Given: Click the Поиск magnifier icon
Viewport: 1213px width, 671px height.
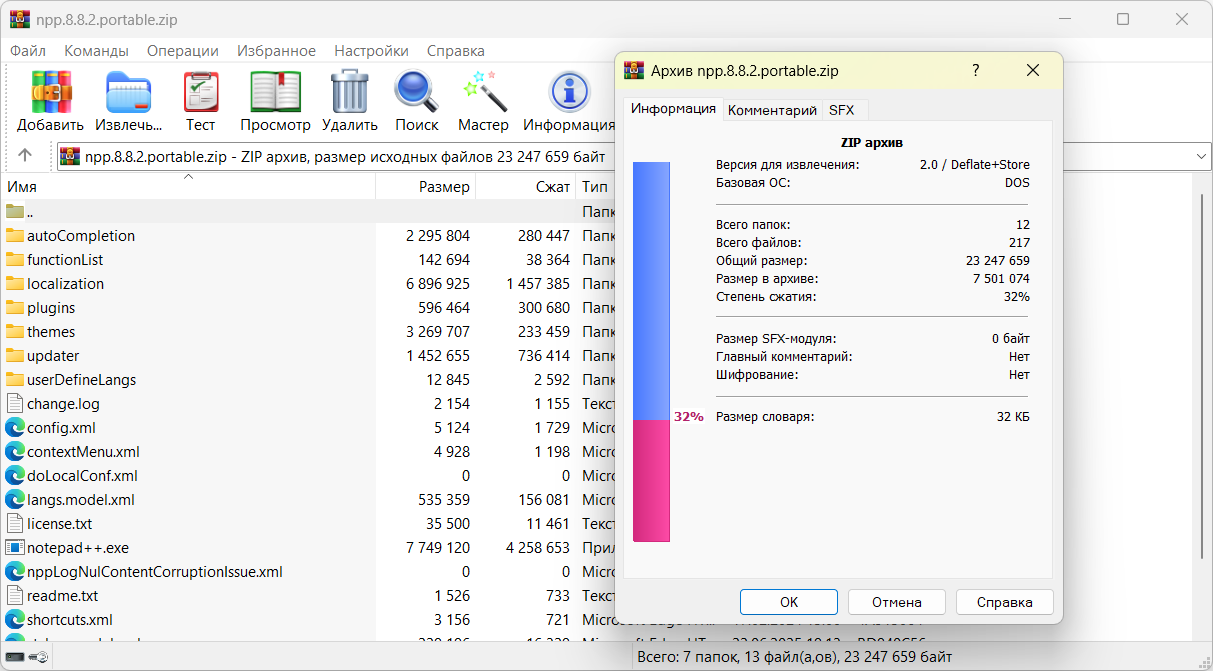Looking at the screenshot, I should pos(416,92).
